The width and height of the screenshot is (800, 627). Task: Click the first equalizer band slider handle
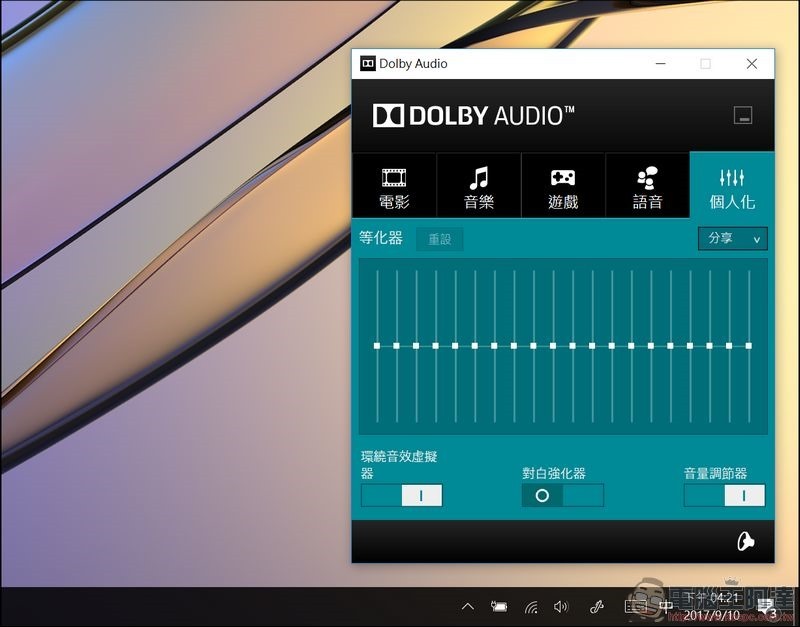377,346
